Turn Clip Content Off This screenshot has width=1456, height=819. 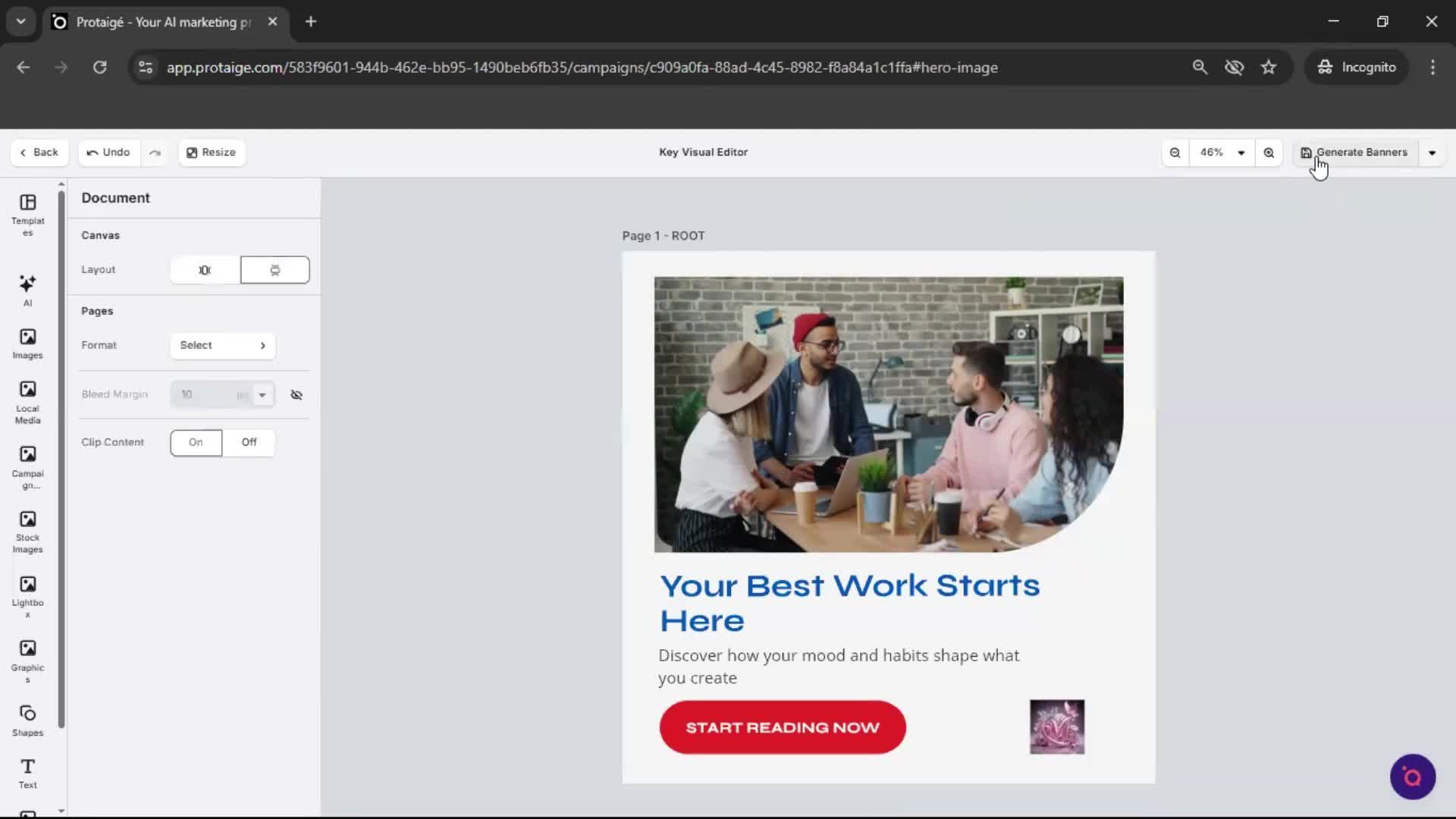249,442
